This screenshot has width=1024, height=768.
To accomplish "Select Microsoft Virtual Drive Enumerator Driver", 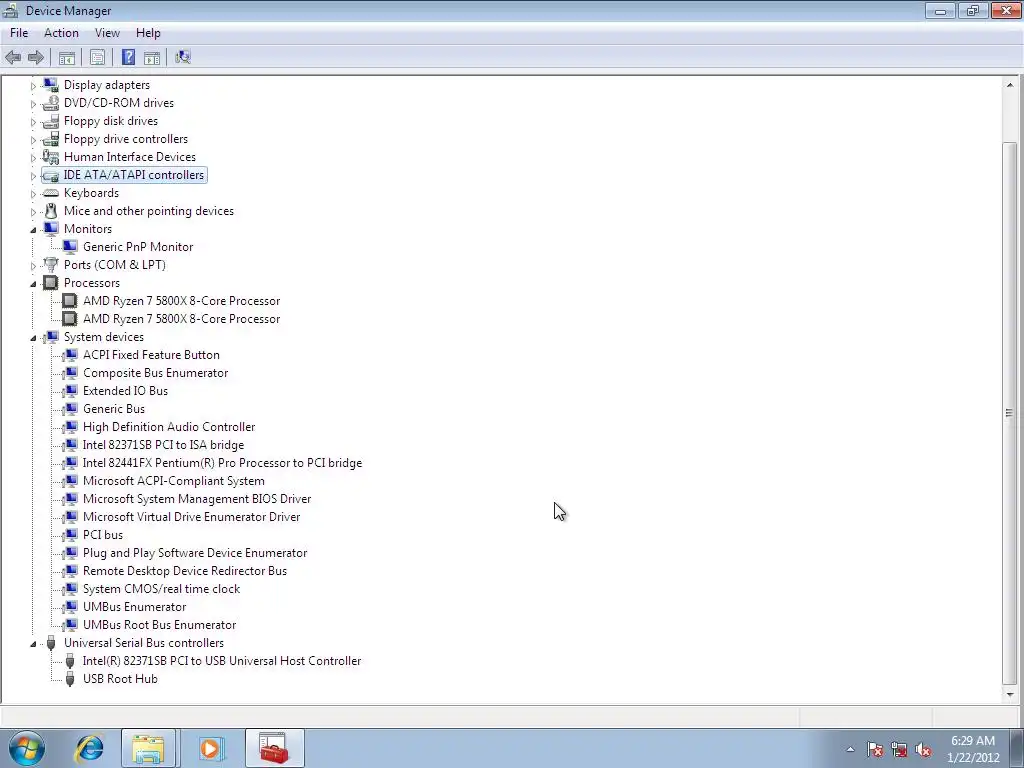I will (x=191, y=517).
